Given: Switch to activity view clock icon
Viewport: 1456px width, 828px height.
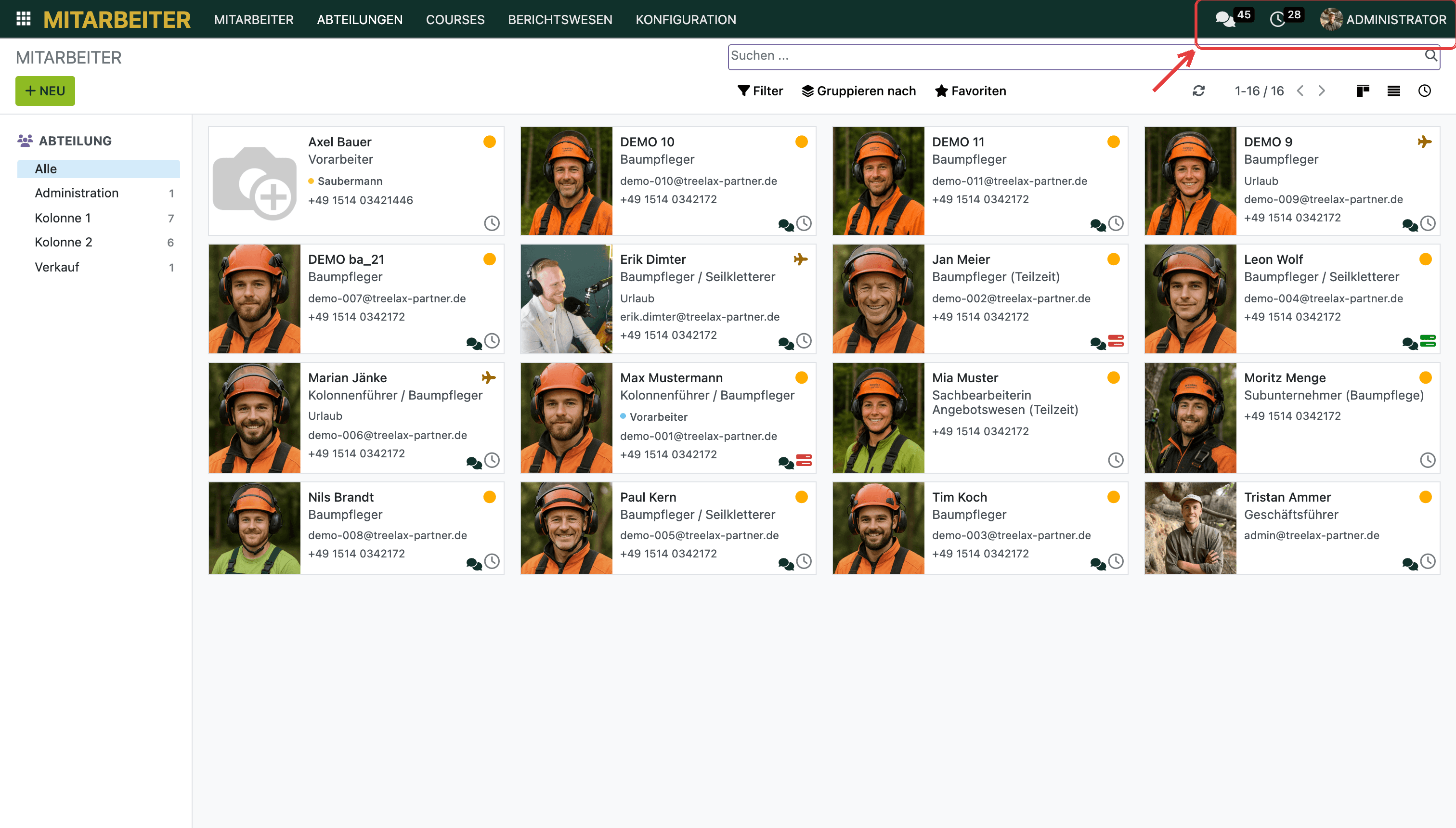Looking at the screenshot, I should (1424, 91).
